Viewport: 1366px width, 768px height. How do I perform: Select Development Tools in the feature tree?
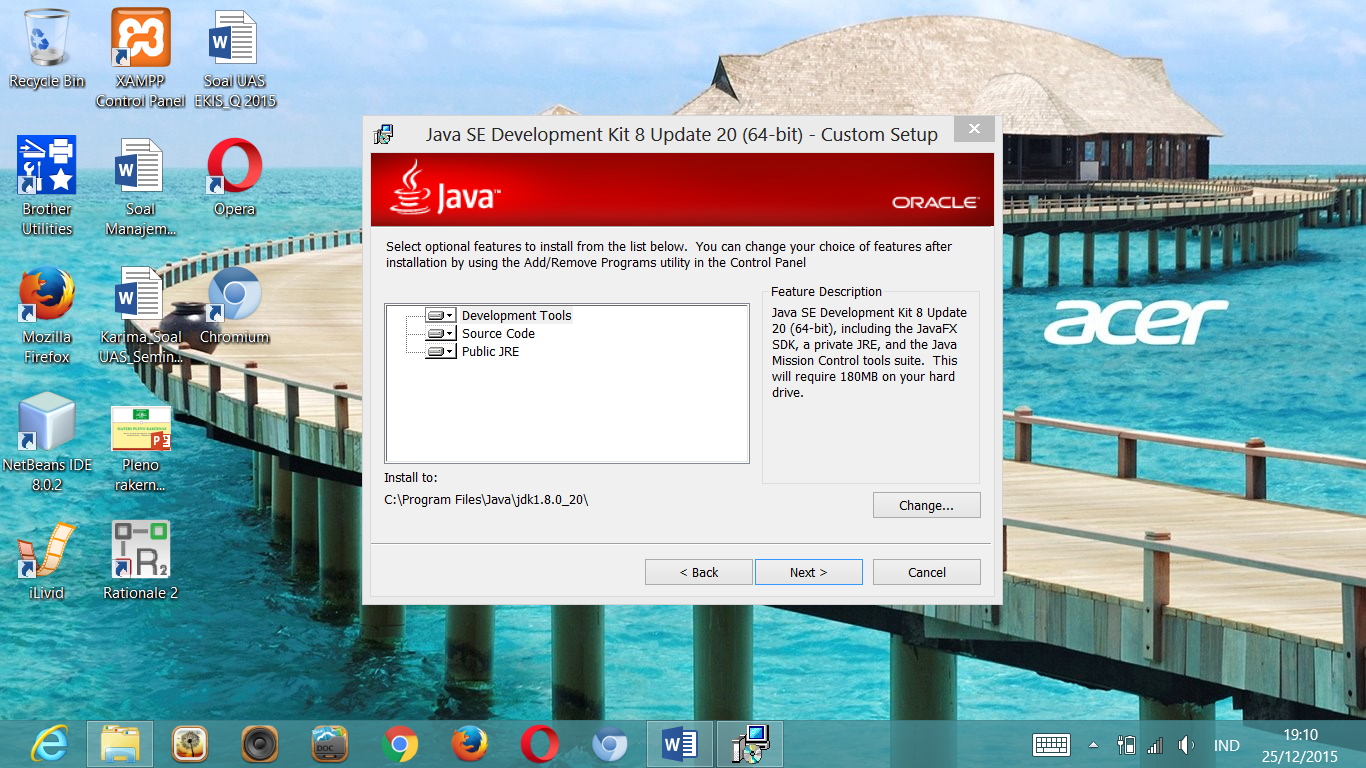coord(516,316)
